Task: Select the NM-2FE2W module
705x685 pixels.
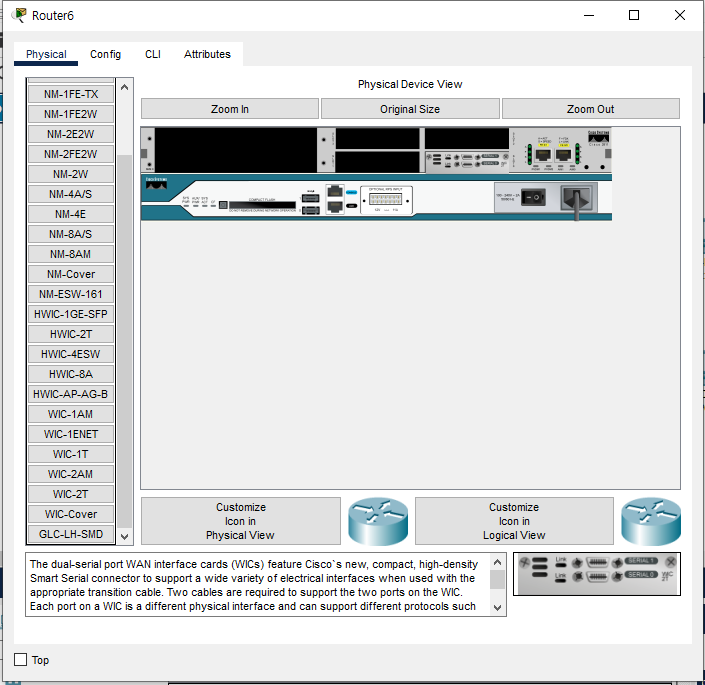Action: (71, 154)
